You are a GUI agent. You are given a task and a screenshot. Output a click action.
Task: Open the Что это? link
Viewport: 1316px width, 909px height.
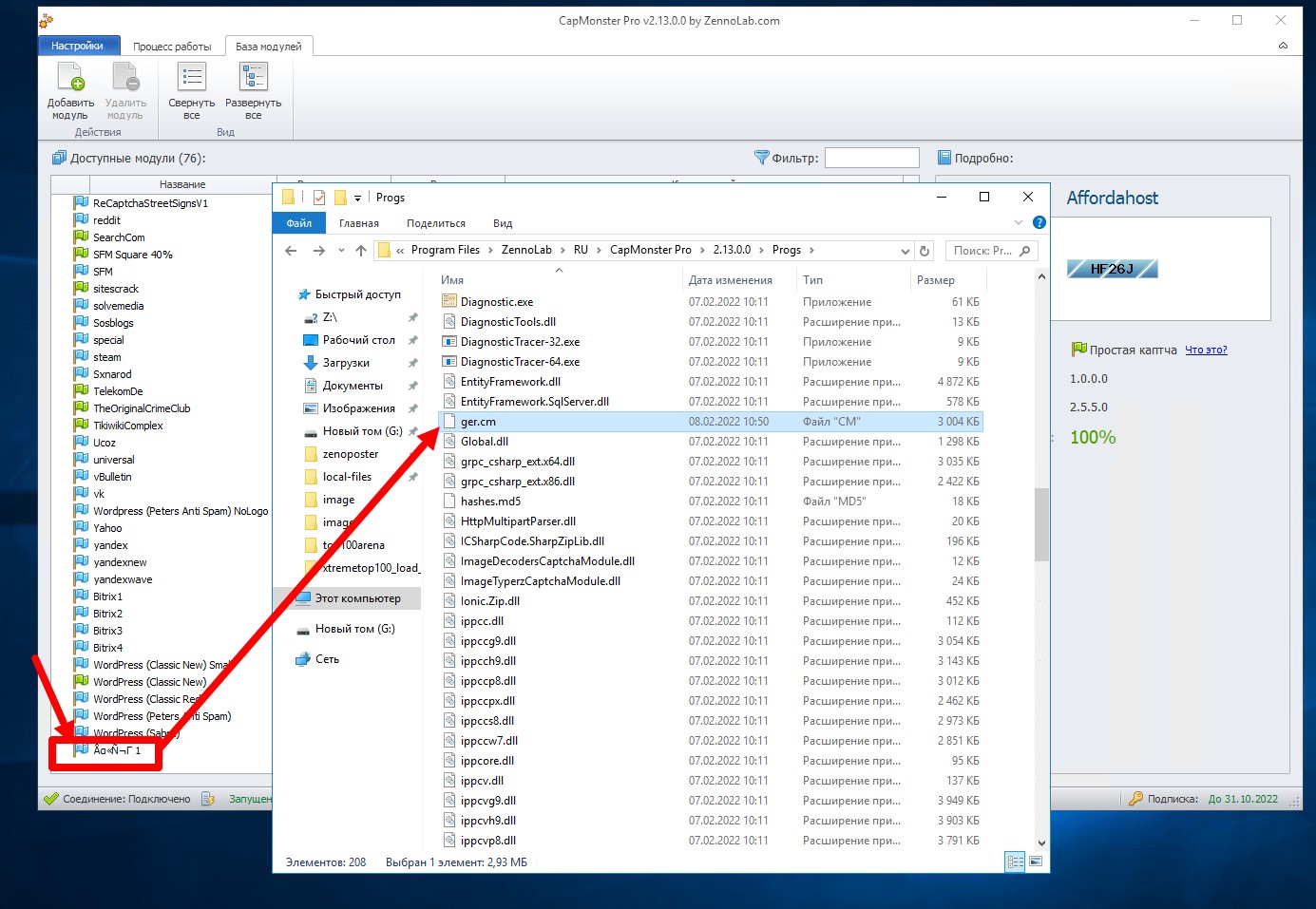click(1206, 350)
